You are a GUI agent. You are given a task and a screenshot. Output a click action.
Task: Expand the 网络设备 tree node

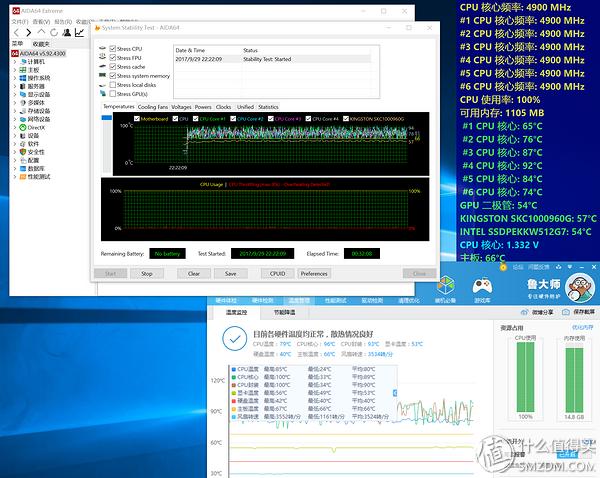tap(15, 119)
